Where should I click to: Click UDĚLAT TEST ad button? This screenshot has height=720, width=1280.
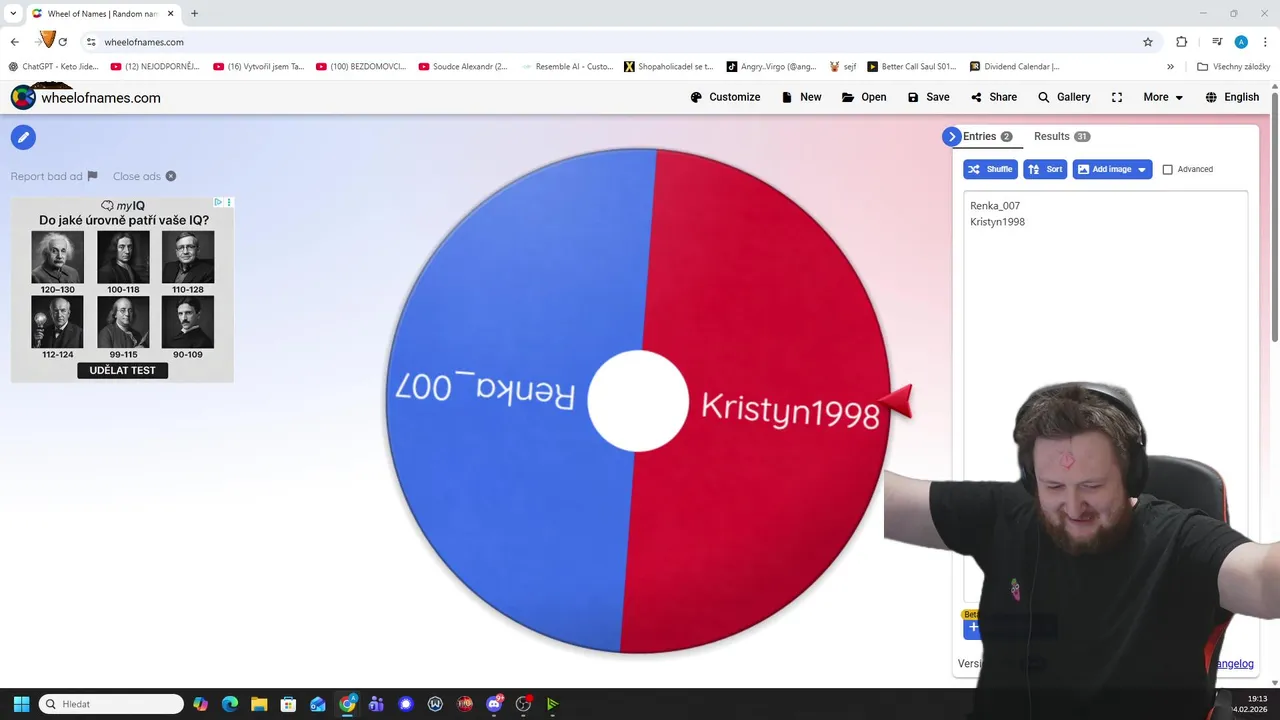point(122,370)
